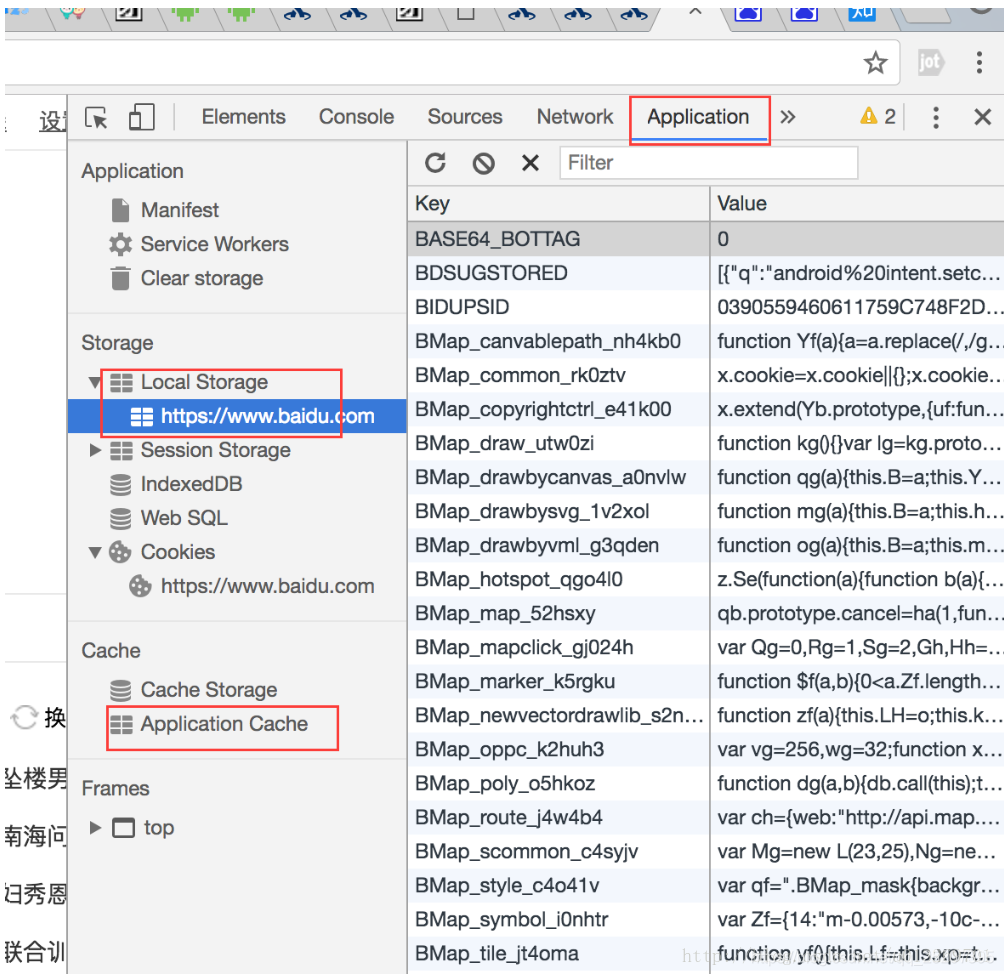Select the top frame item
Screen dimensions: 1004x976
point(159,827)
